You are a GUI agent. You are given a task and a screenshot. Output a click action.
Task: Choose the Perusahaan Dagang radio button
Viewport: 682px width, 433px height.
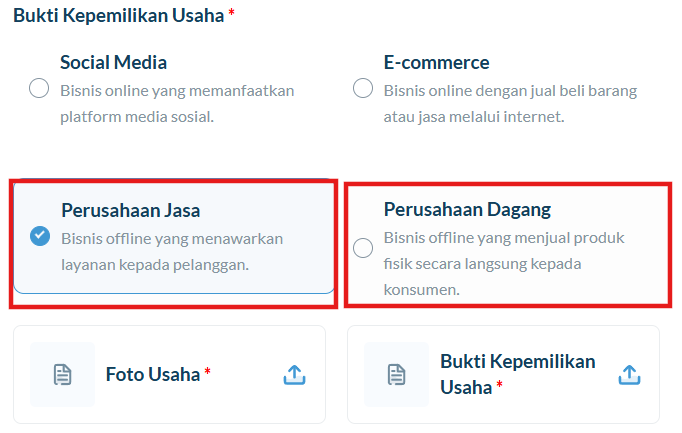click(x=363, y=248)
